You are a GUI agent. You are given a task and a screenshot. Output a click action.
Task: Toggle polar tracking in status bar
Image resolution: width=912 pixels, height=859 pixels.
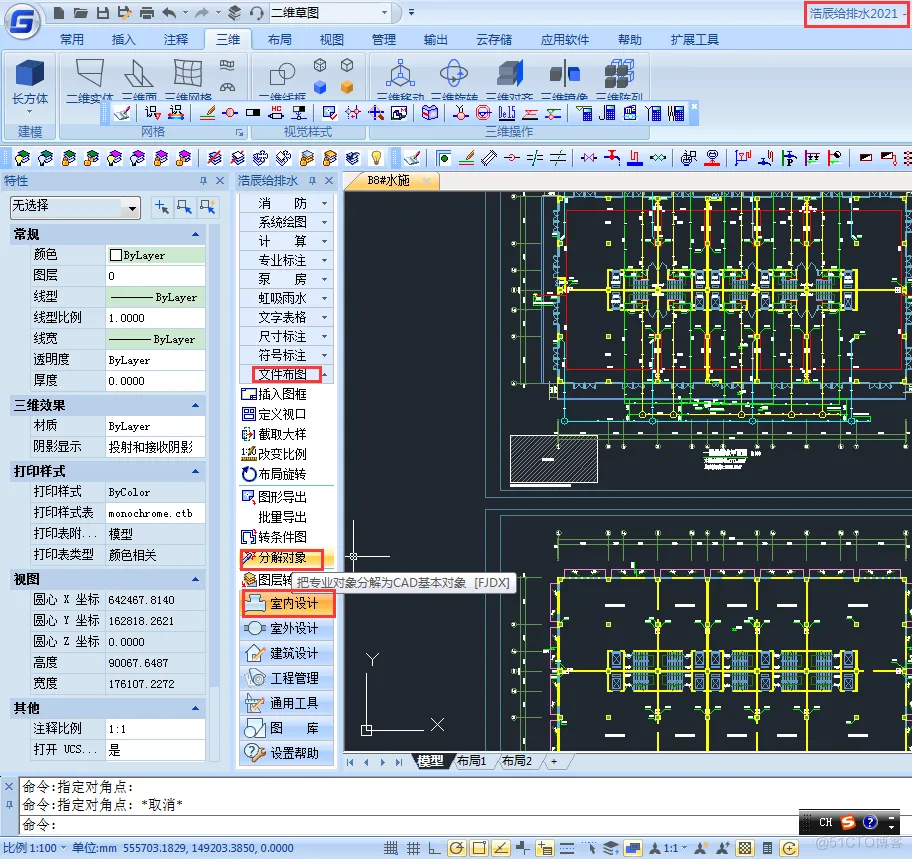[457, 848]
